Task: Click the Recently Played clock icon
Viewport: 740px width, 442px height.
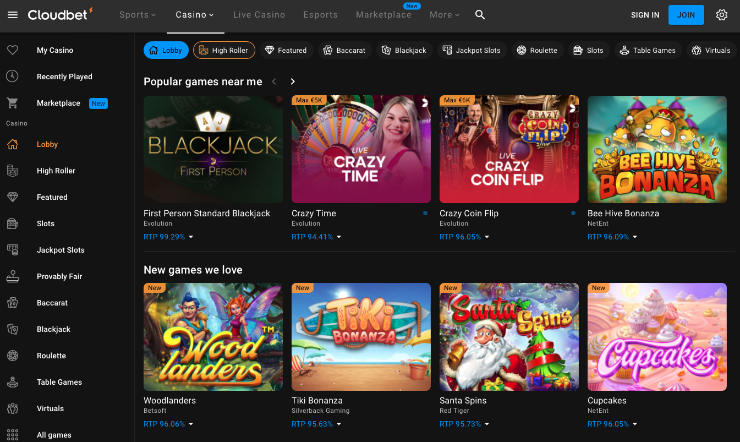Action: click(x=13, y=76)
